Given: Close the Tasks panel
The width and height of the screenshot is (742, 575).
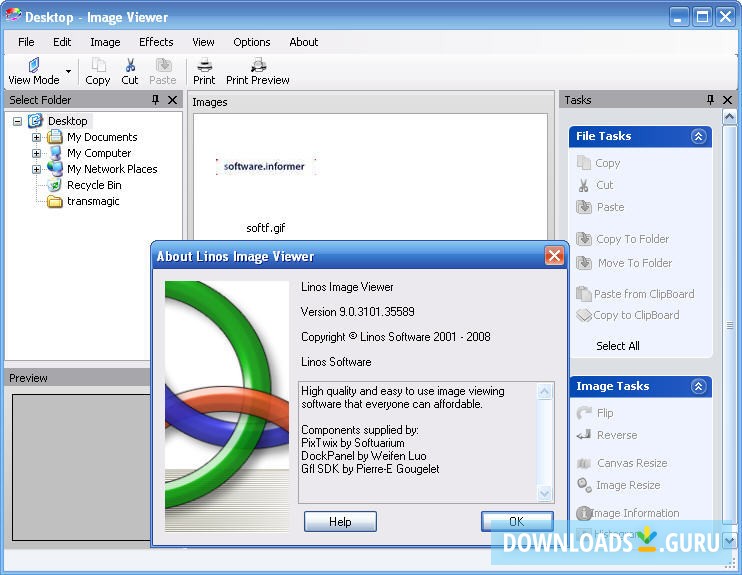Looking at the screenshot, I should [x=728, y=99].
